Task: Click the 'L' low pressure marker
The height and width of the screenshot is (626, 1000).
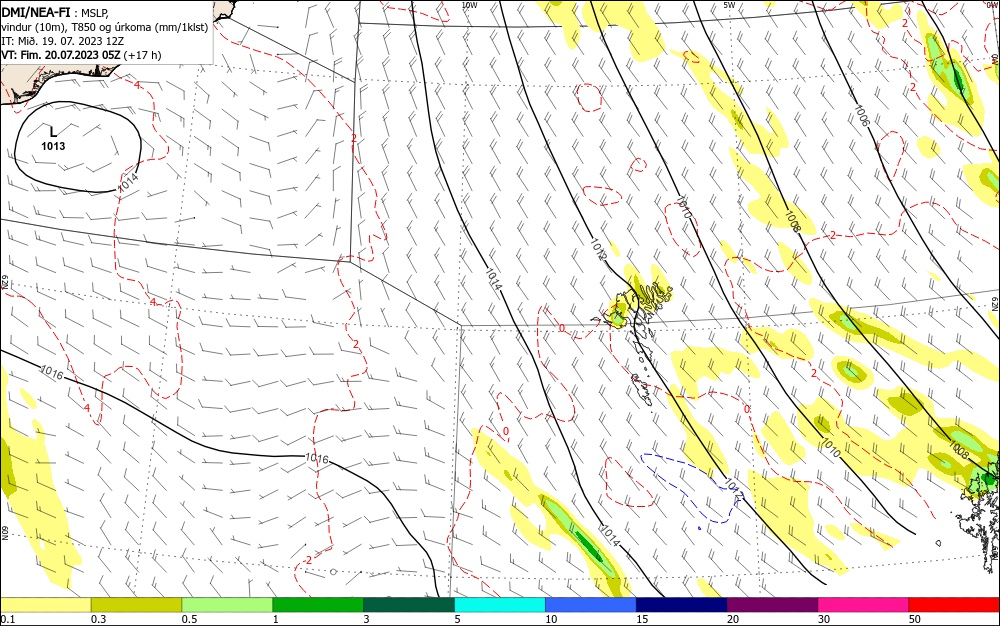Action: tap(53, 133)
